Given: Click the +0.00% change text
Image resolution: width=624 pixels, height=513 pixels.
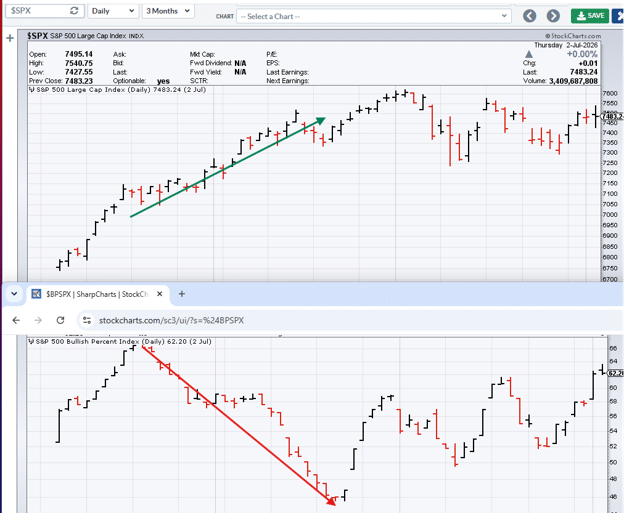Looking at the screenshot, I should coord(582,54).
